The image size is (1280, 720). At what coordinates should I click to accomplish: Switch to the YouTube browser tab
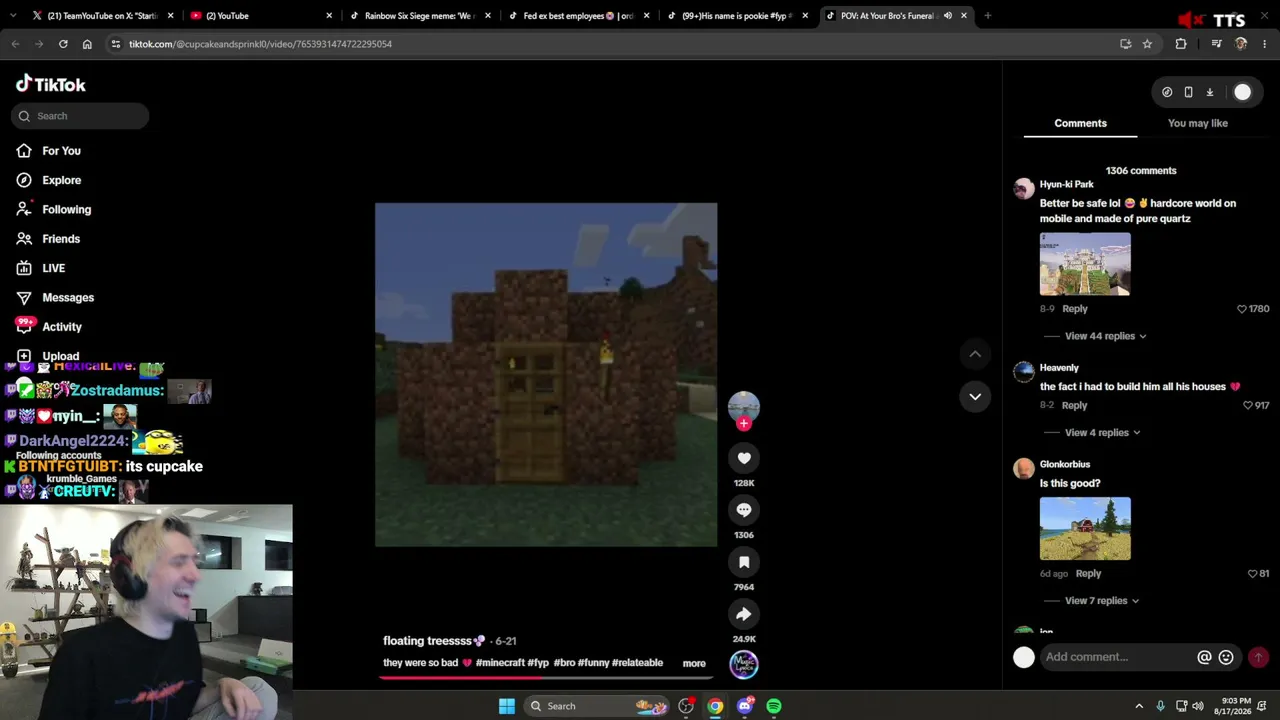[x=261, y=16]
